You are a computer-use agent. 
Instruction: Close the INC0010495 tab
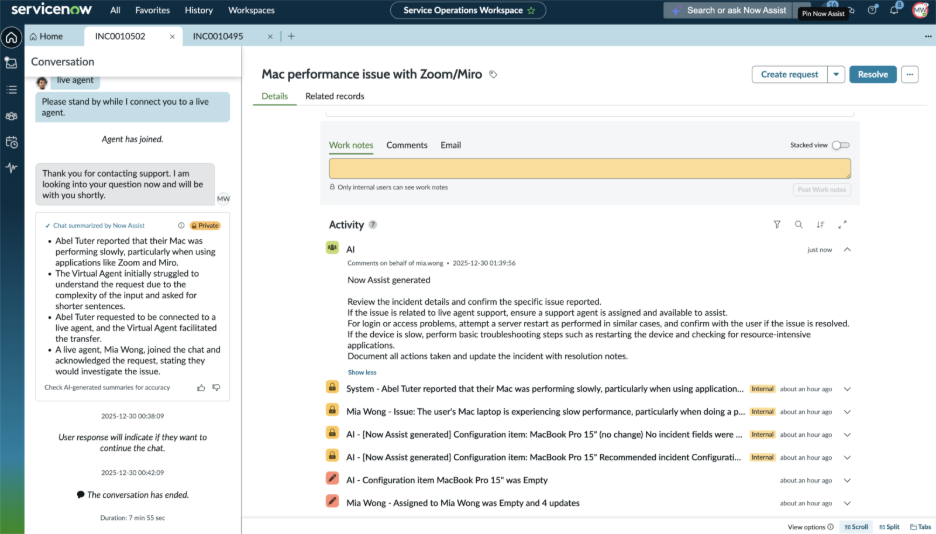(270, 36)
